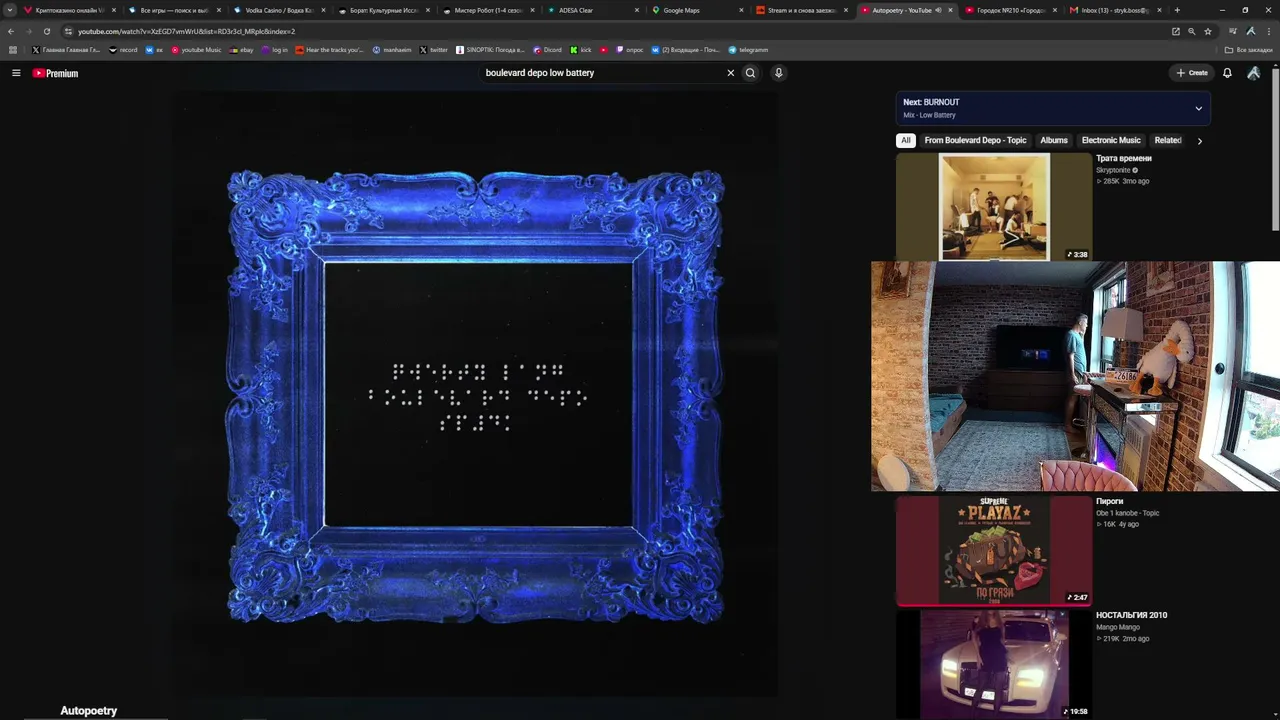Click the blue frame video player
The image size is (1280, 720).
pyautogui.click(x=475, y=395)
